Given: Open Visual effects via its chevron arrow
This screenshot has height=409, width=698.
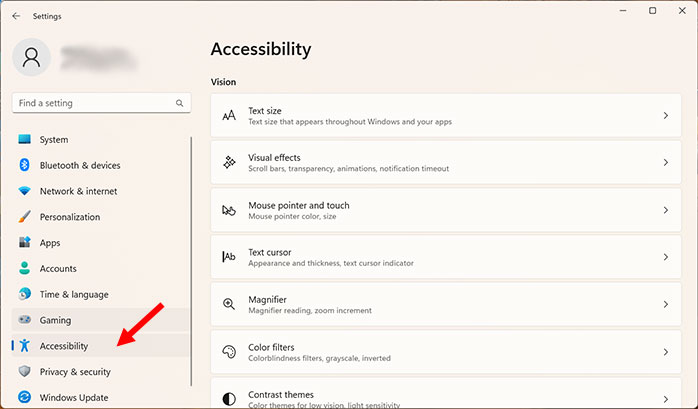Looking at the screenshot, I should click(x=665, y=163).
